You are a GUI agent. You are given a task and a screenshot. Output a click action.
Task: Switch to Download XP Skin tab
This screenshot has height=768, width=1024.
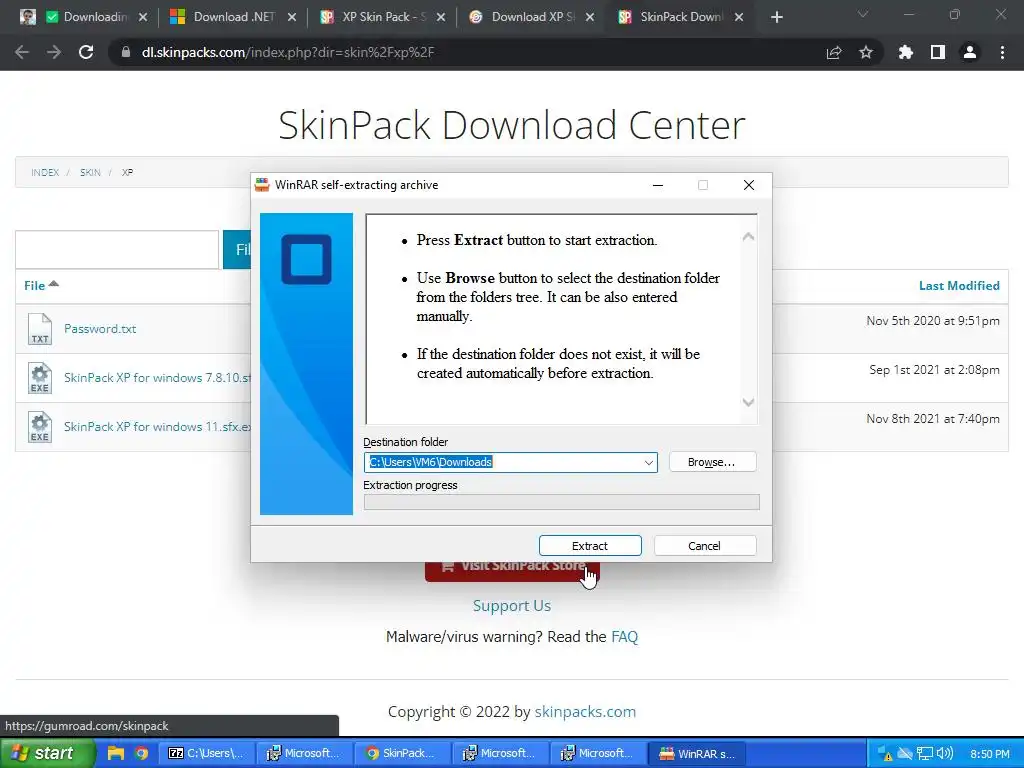tap(533, 17)
